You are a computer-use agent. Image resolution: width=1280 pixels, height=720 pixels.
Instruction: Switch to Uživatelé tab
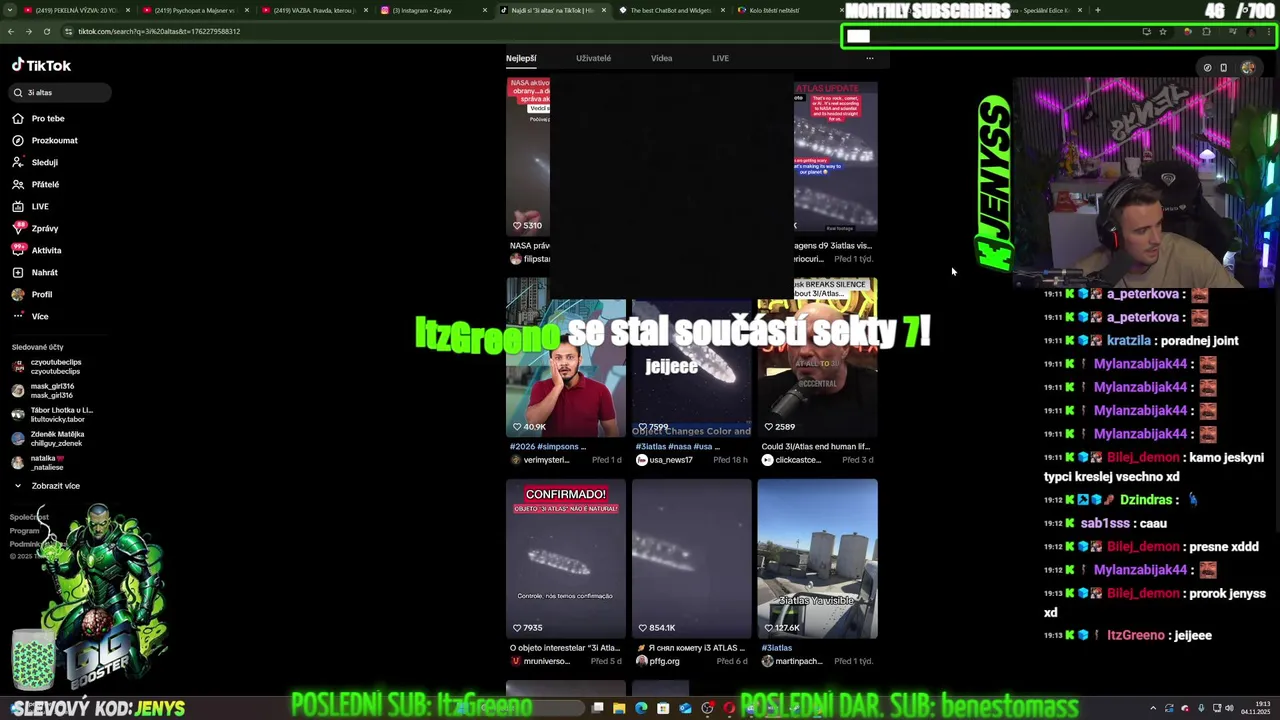pos(593,58)
